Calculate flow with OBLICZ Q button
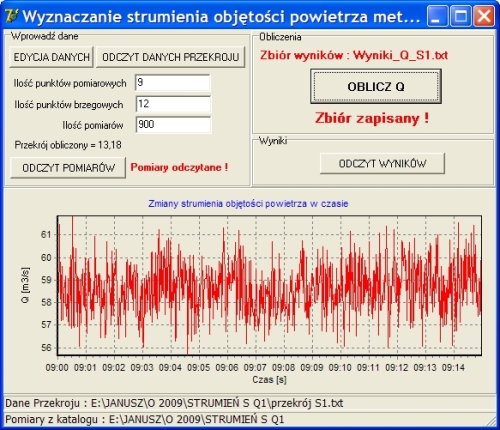Viewport: 500px width, 430px height. [x=376, y=87]
